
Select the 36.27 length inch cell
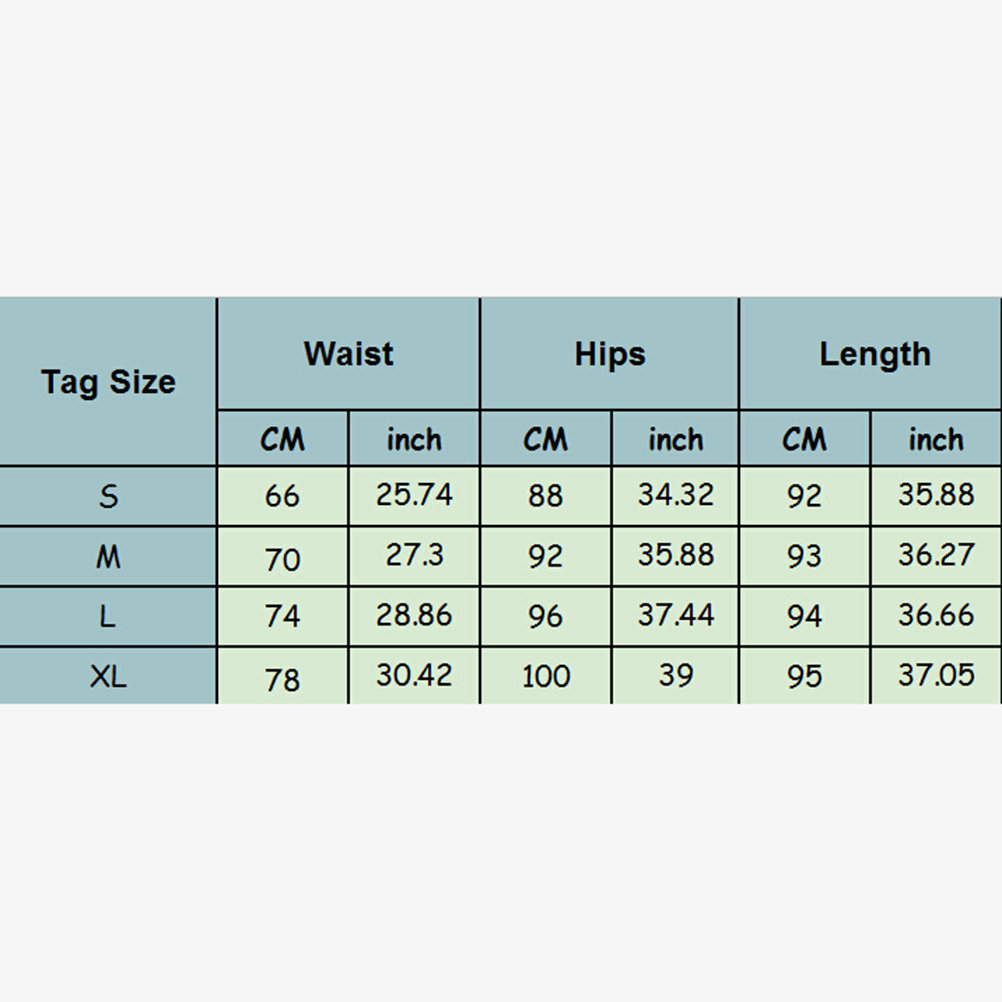pos(936,556)
